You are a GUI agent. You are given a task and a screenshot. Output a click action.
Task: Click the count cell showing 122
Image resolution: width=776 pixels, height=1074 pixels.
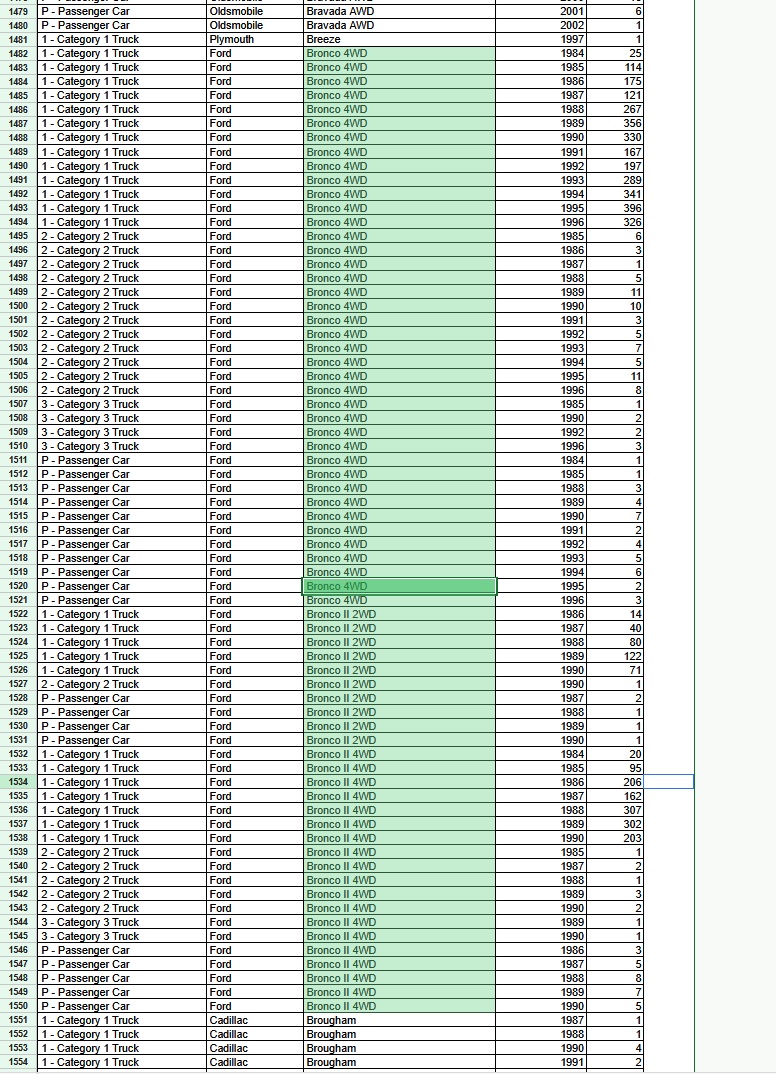pos(615,656)
